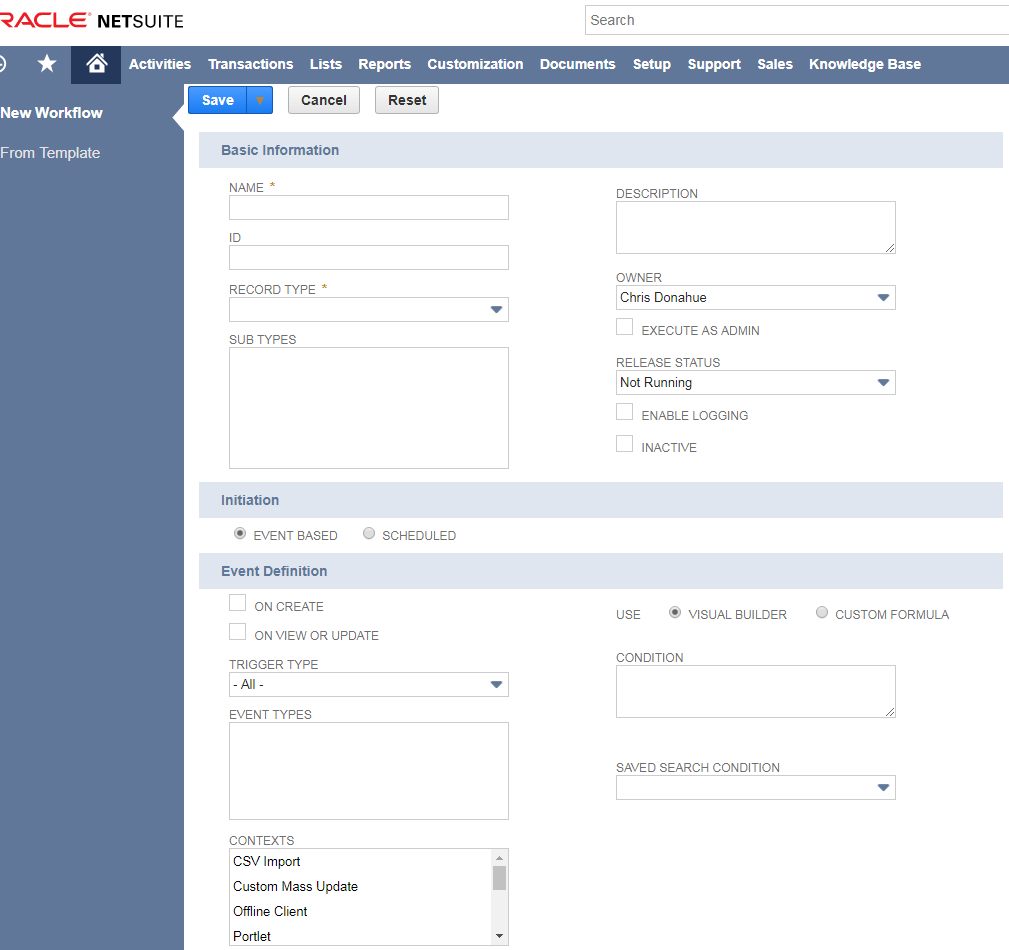This screenshot has width=1009, height=950.
Task: Expand the Trigger Type dropdown
Action: (496, 684)
